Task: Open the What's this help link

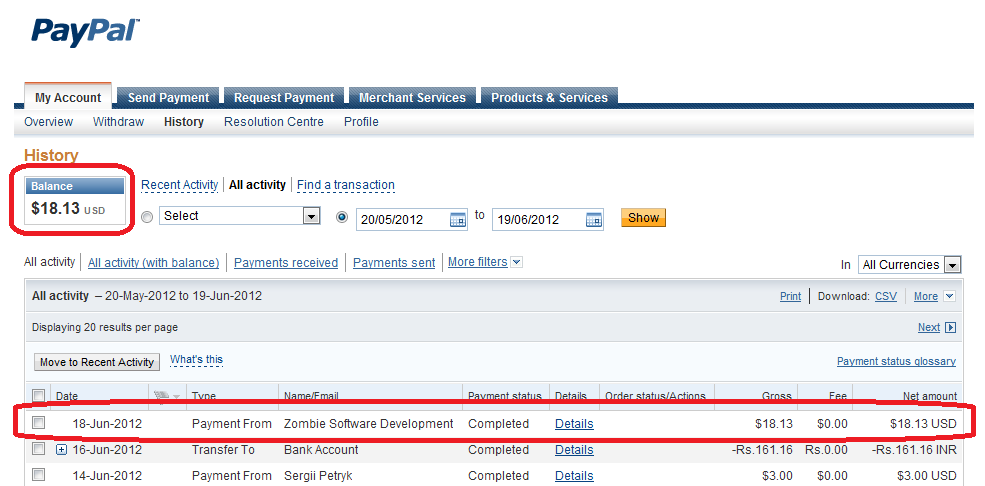Action: (196, 360)
